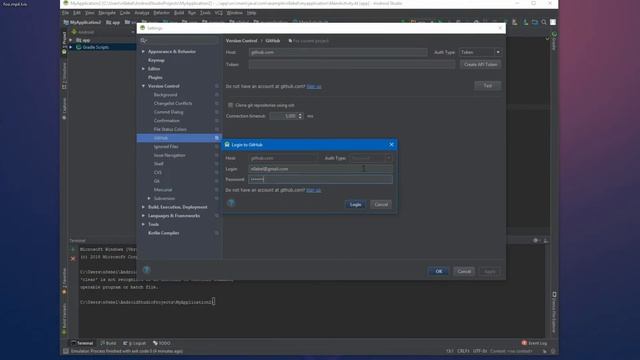
Task: Click the Login button in the GitHub dialog
Action: [355, 204]
